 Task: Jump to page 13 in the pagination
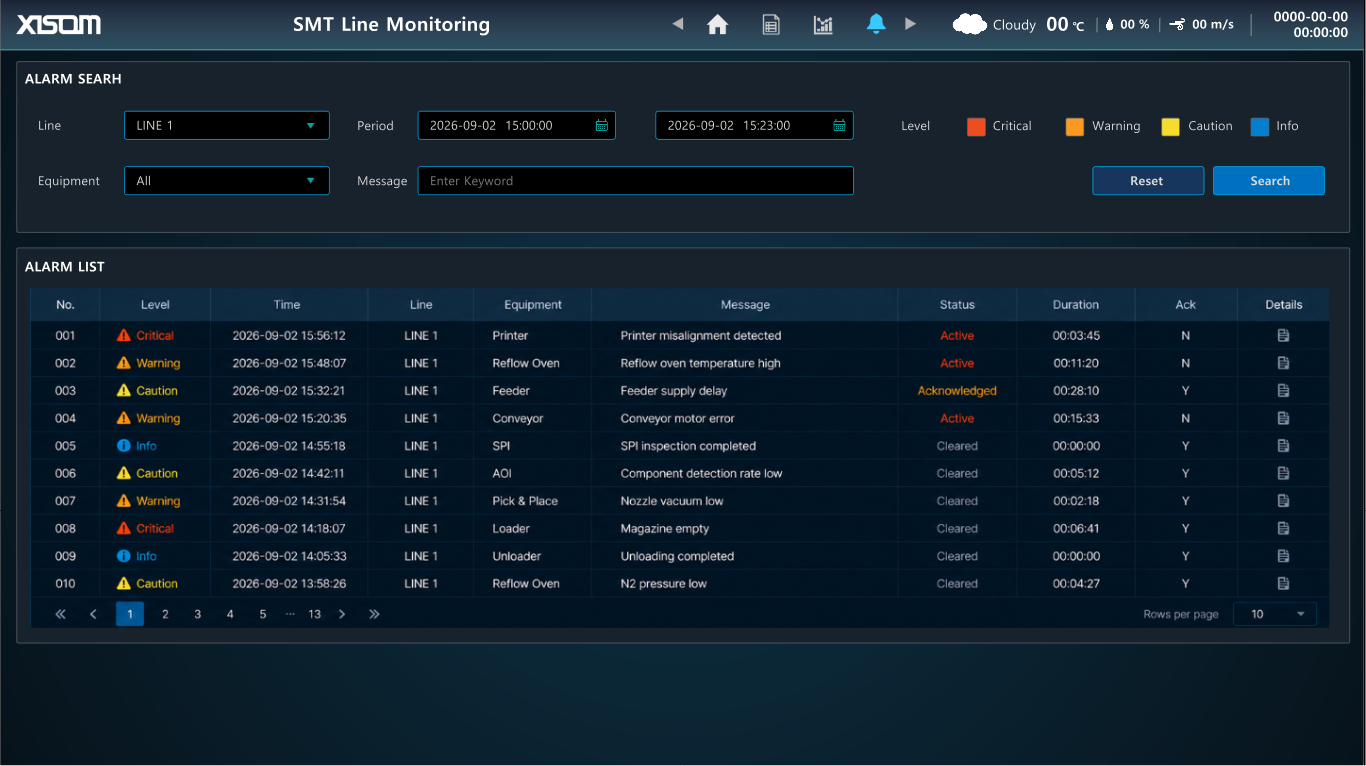315,614
